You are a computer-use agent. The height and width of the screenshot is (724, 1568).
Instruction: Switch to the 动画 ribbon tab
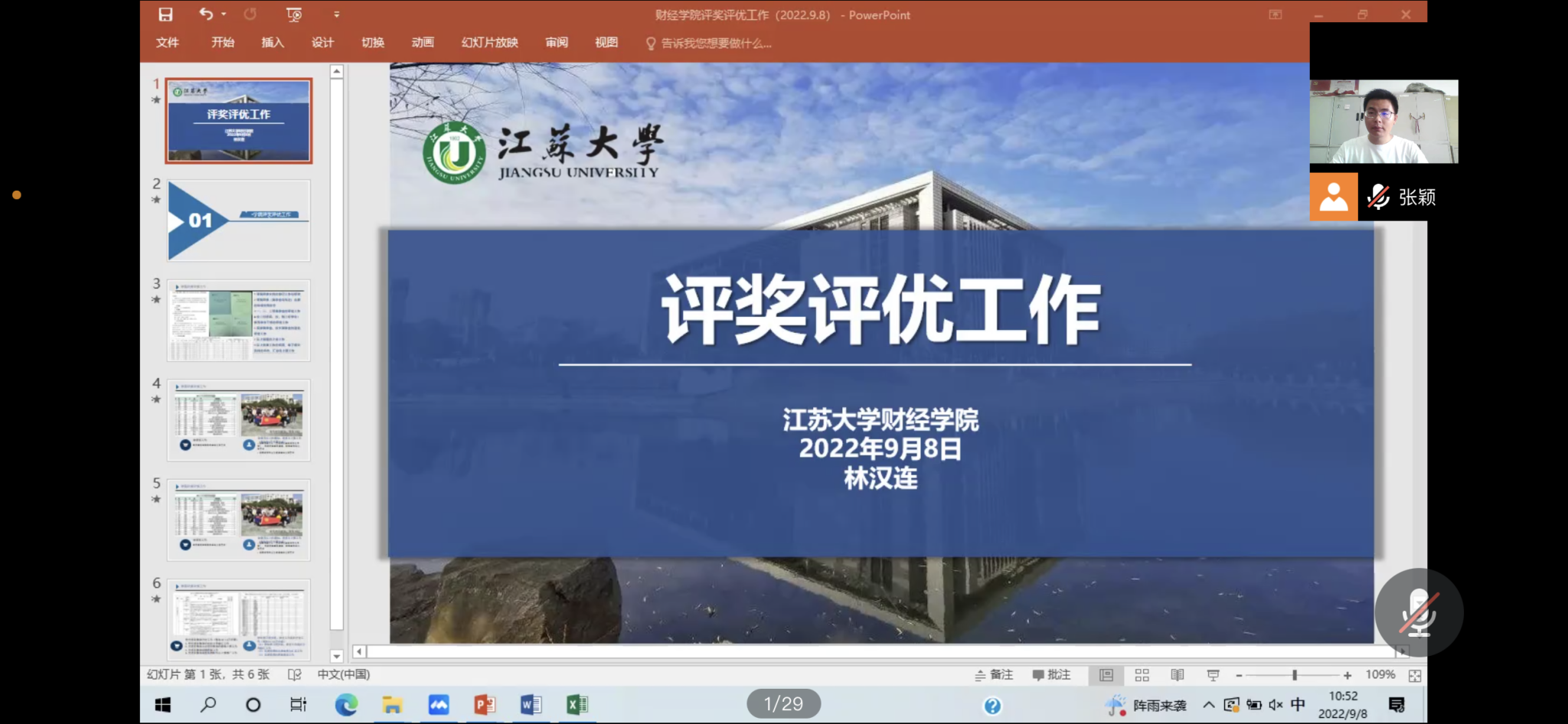423,43
